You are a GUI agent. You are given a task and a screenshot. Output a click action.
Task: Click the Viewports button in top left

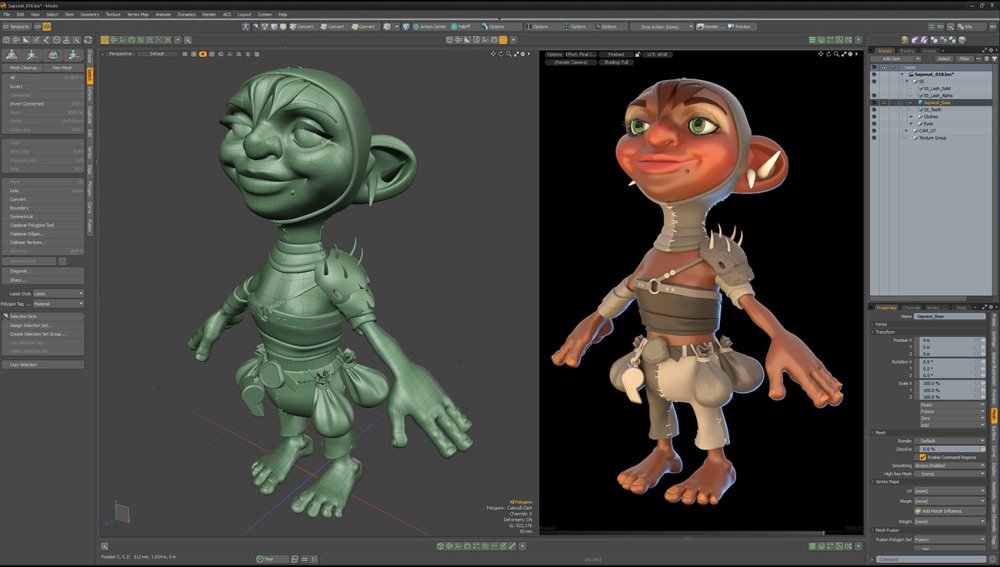pyautogui.click(x=17, y=27)
